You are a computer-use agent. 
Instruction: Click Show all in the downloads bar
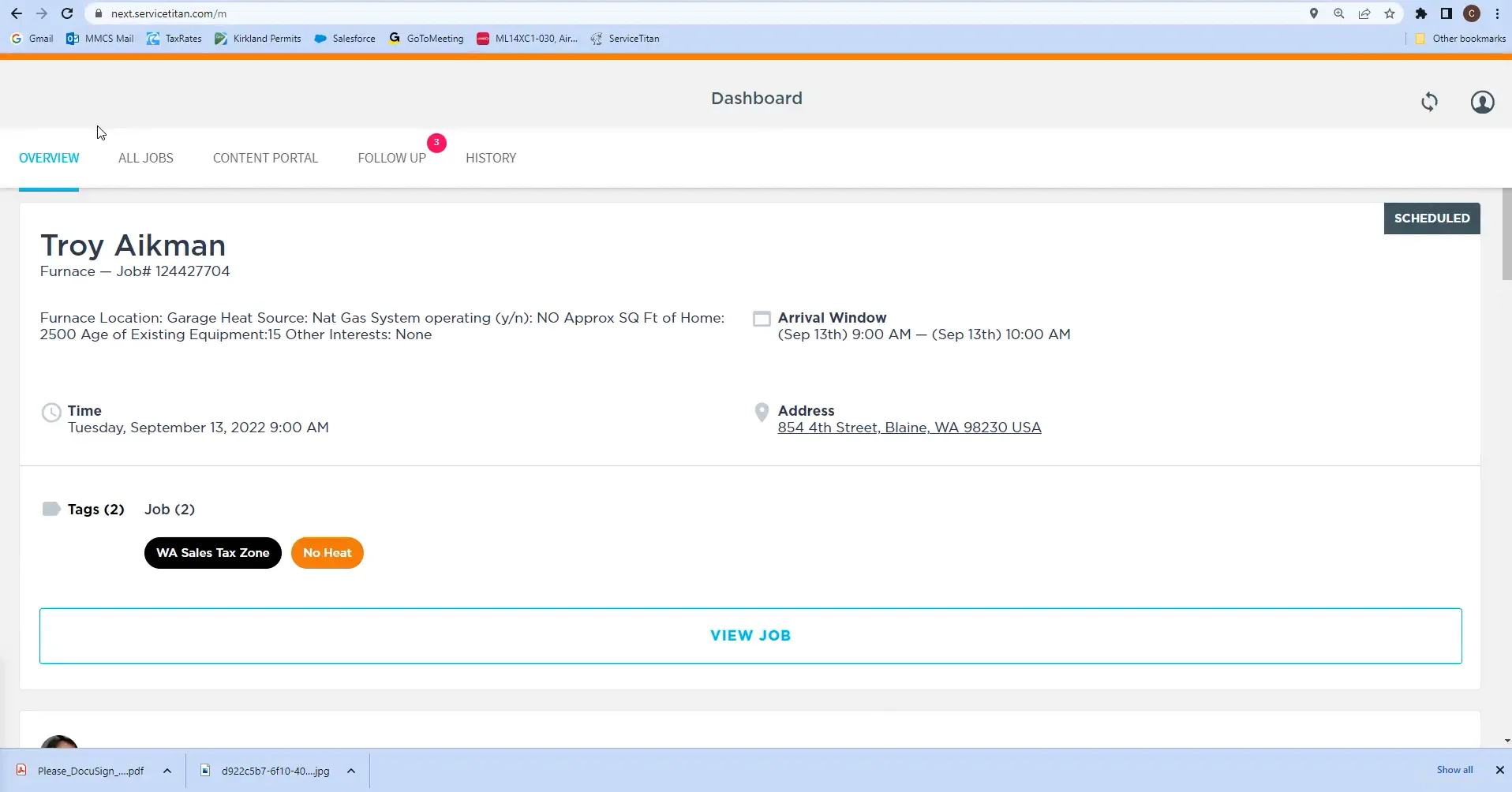1455,769
